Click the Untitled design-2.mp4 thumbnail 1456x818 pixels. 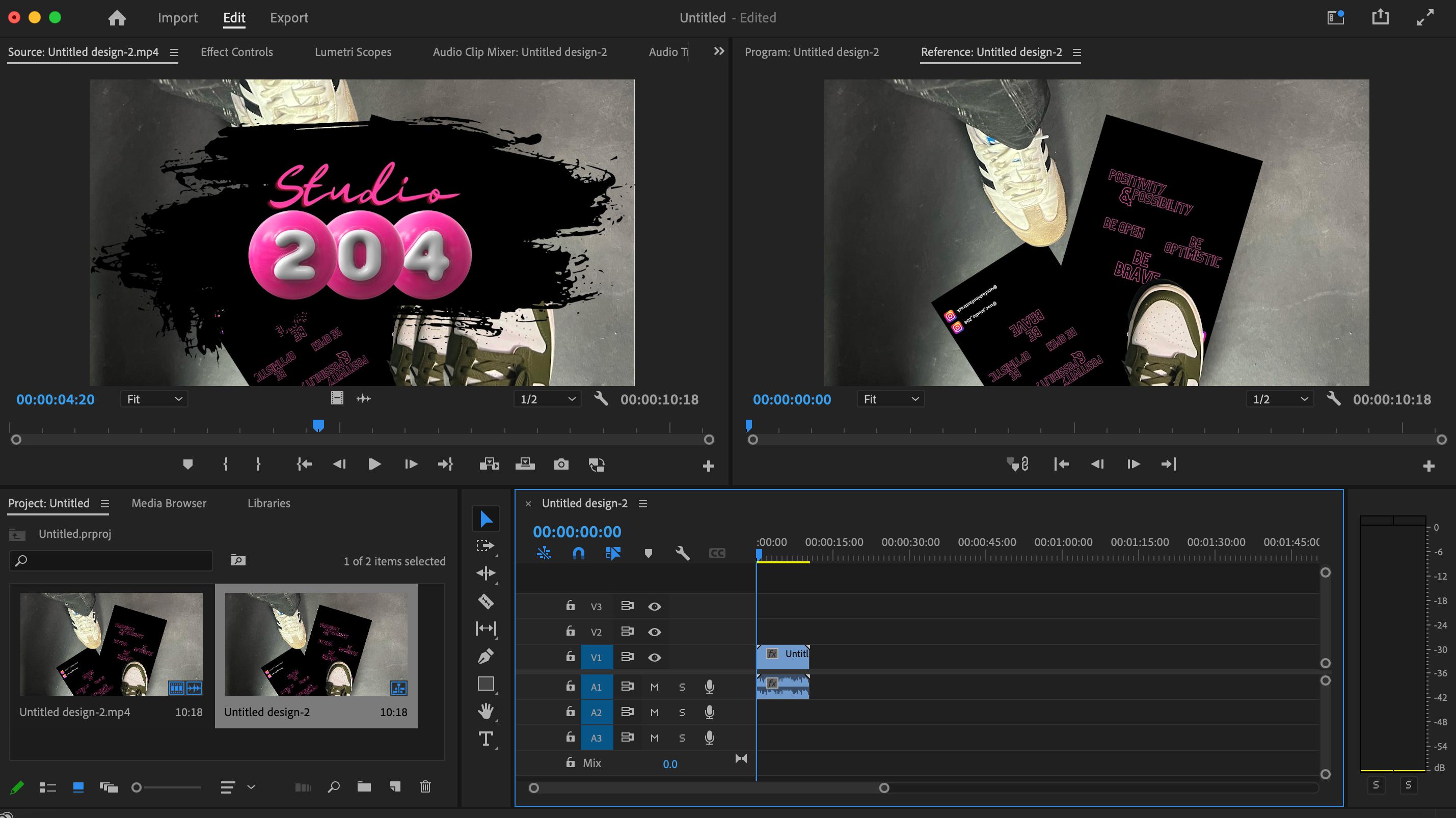click(x=112, y=643)
